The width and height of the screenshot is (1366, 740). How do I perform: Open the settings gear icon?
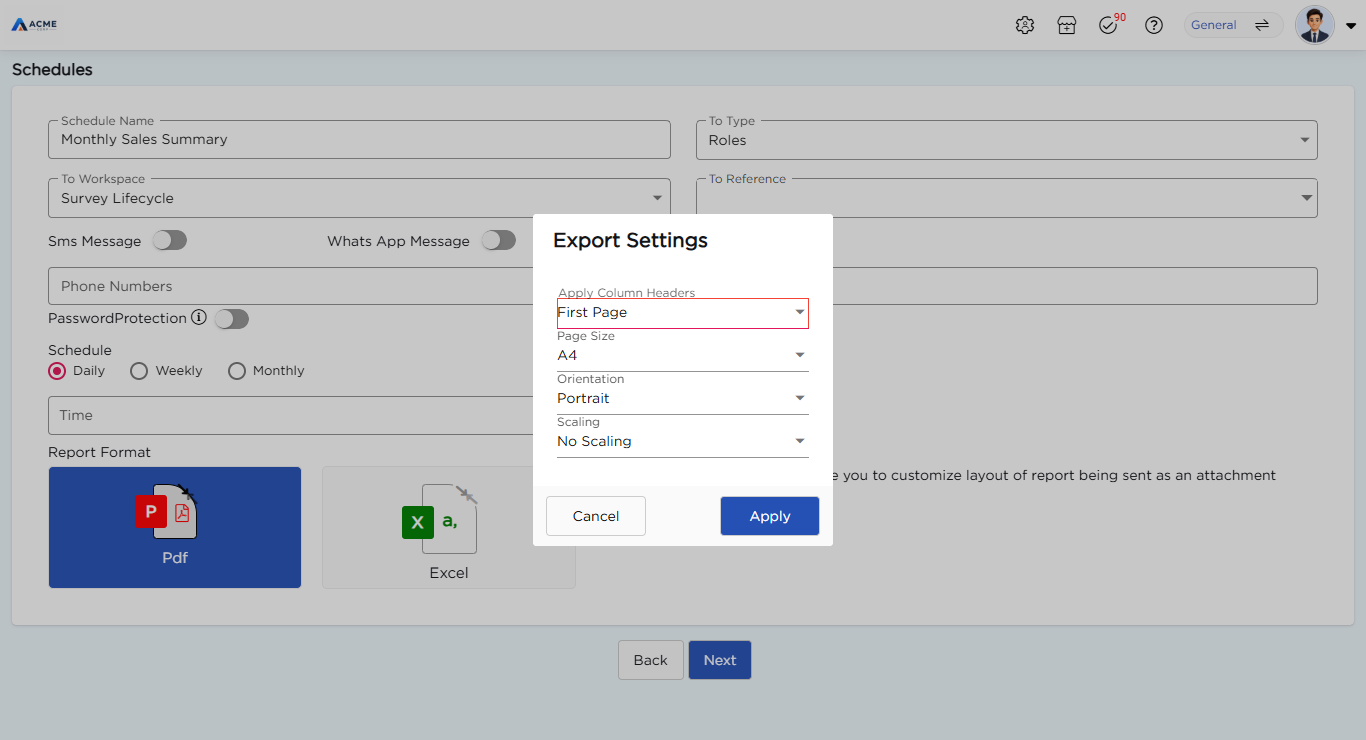1024,25
